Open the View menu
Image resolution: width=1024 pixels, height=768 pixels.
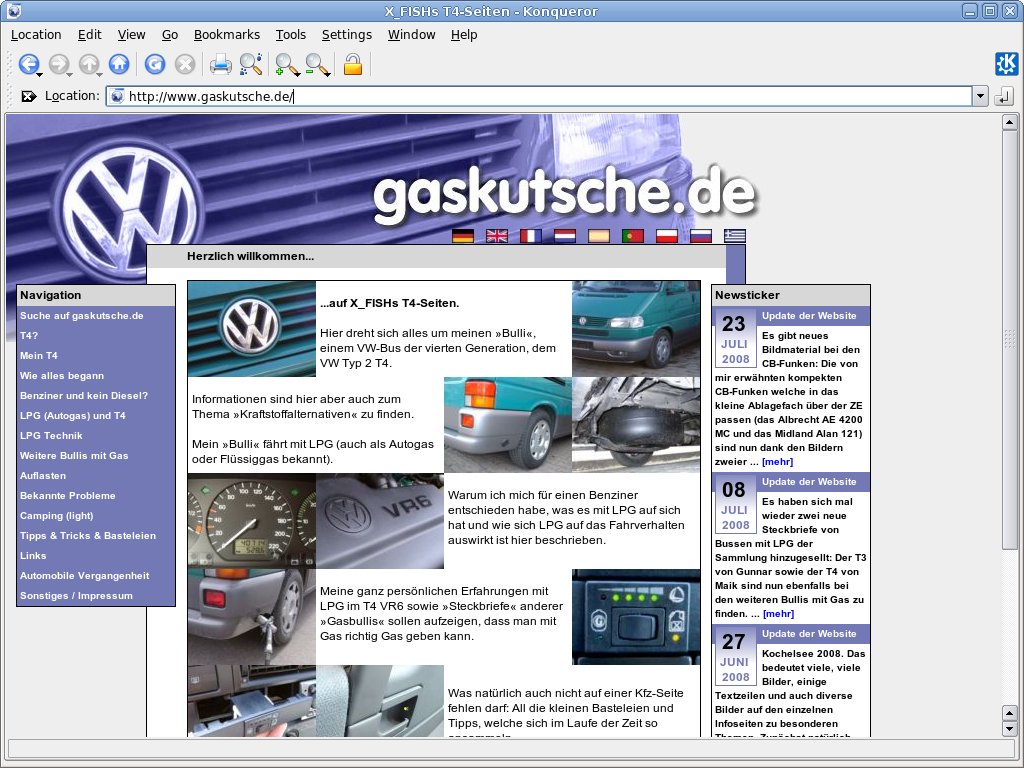coord(131,35)
